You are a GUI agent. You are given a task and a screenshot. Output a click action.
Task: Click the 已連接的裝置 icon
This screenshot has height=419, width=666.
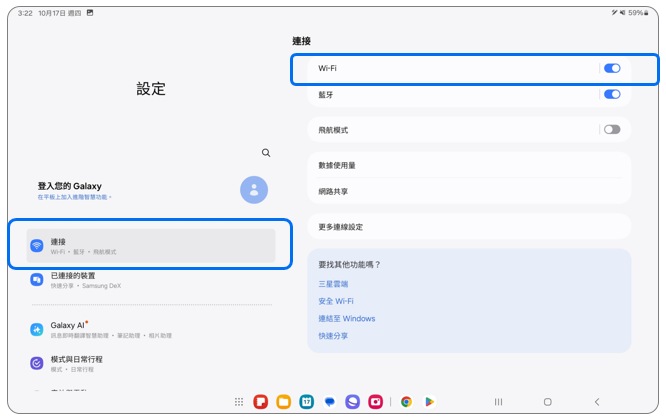click(37, 280)
